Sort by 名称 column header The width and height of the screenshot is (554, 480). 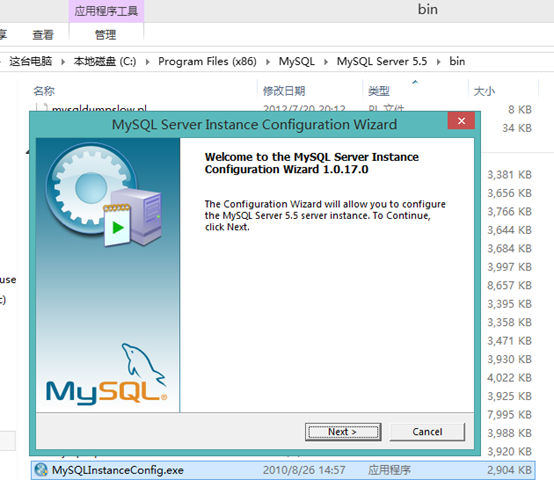pos(44,91)
